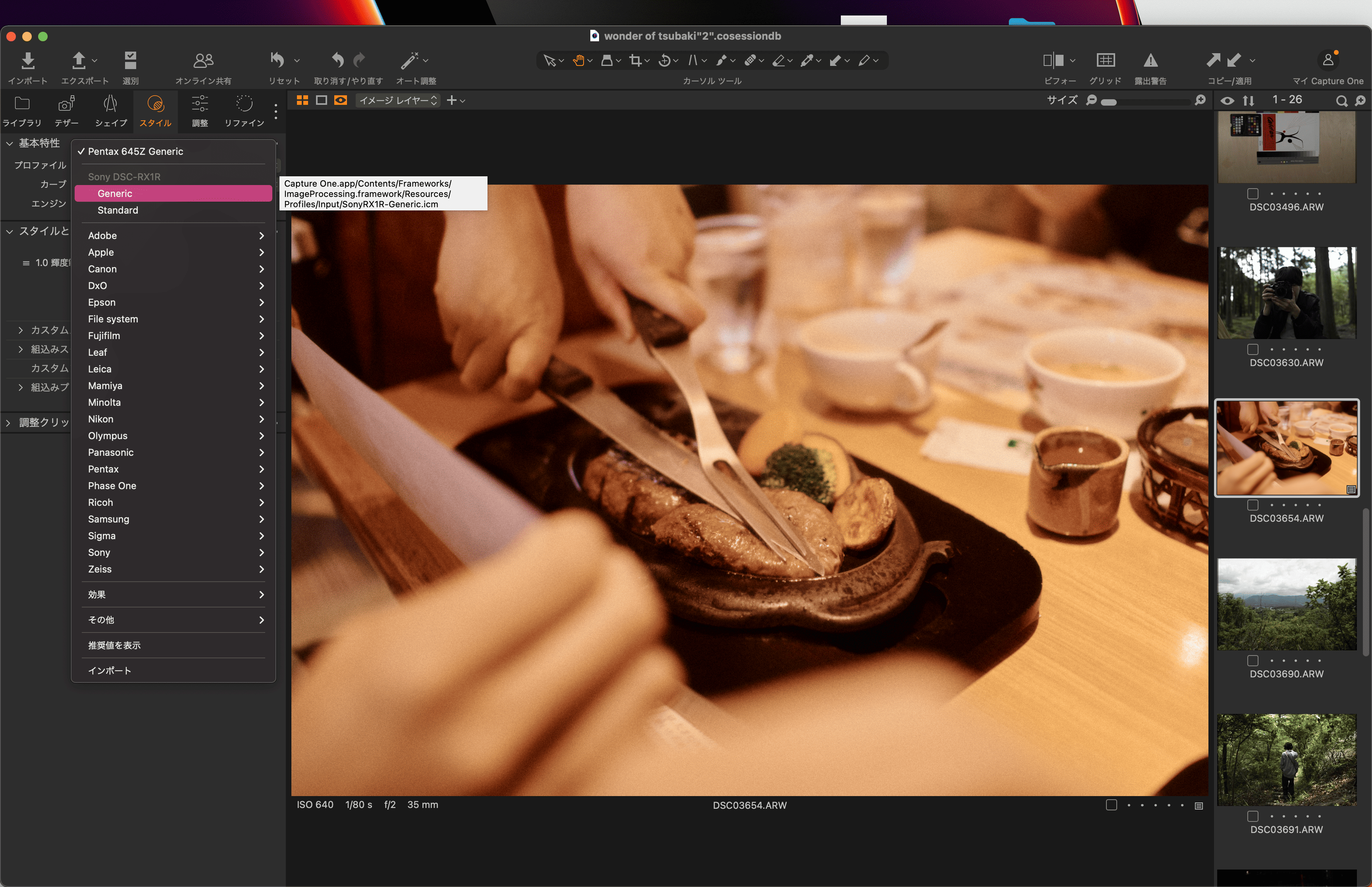This screenshot has width=1372, height=887.
Task: Check the color tag box for DSC03690.ARW
Action: pos(1253,661)
